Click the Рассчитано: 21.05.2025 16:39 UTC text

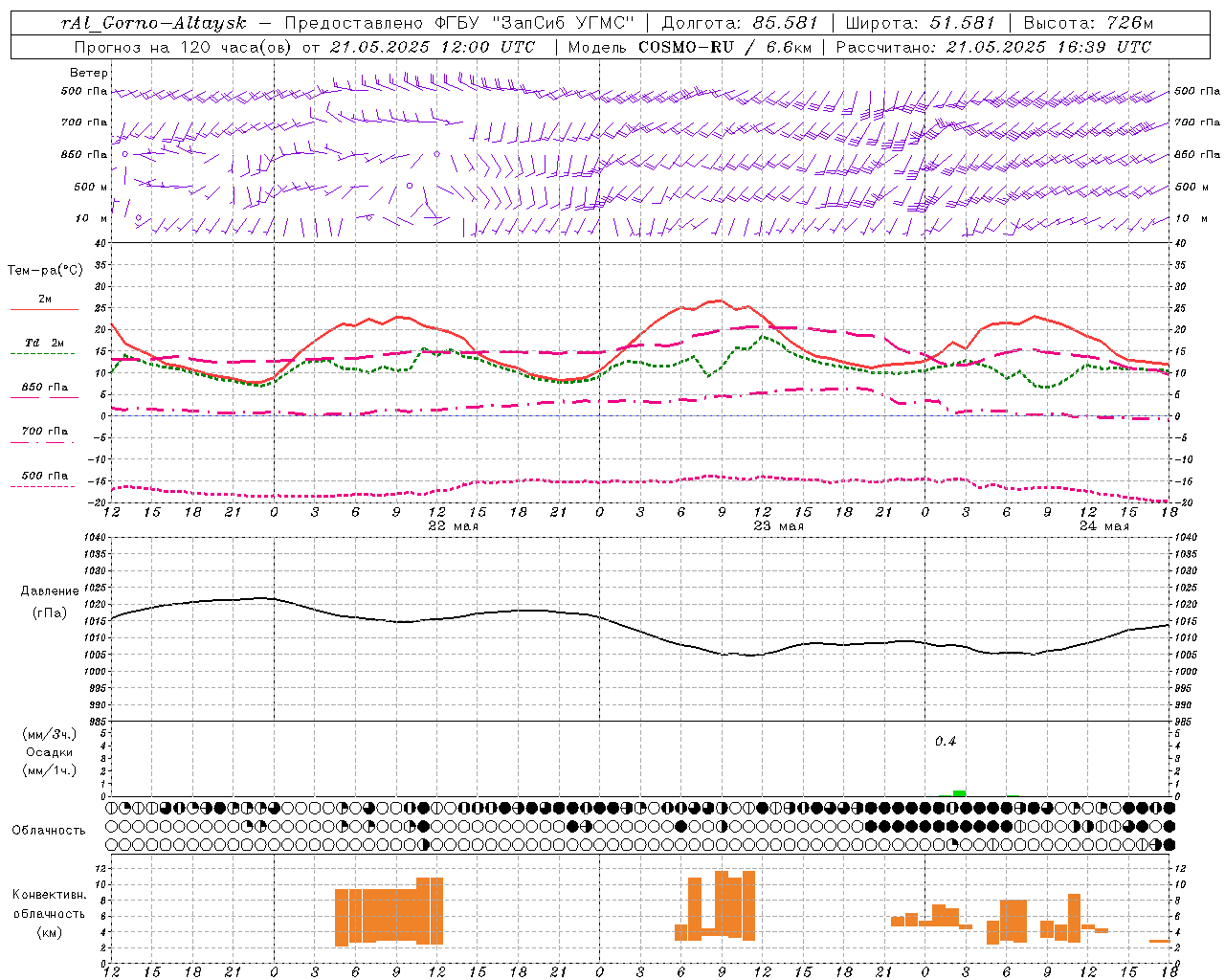tap(993, 47)
